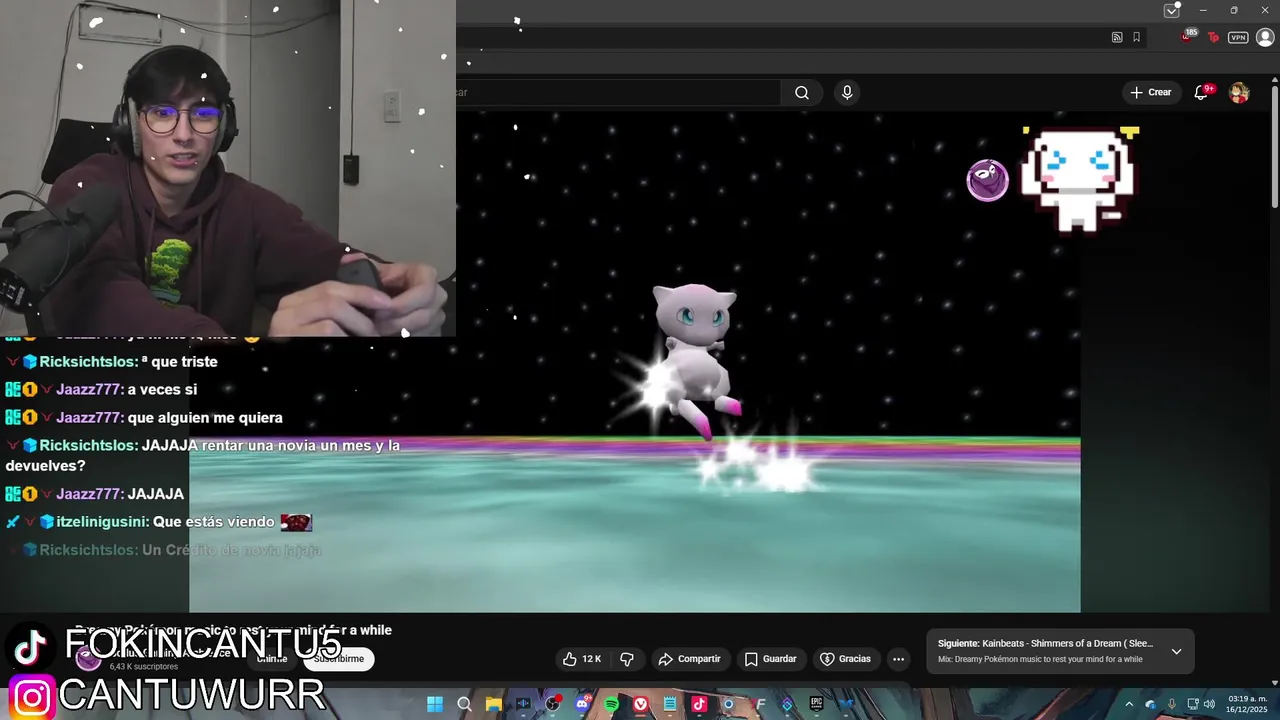The width and height of the screenshot is (1280, 720).
Task: Start voice search with the microphone icon
Action: pyautogui.click(x=847, y=92)
